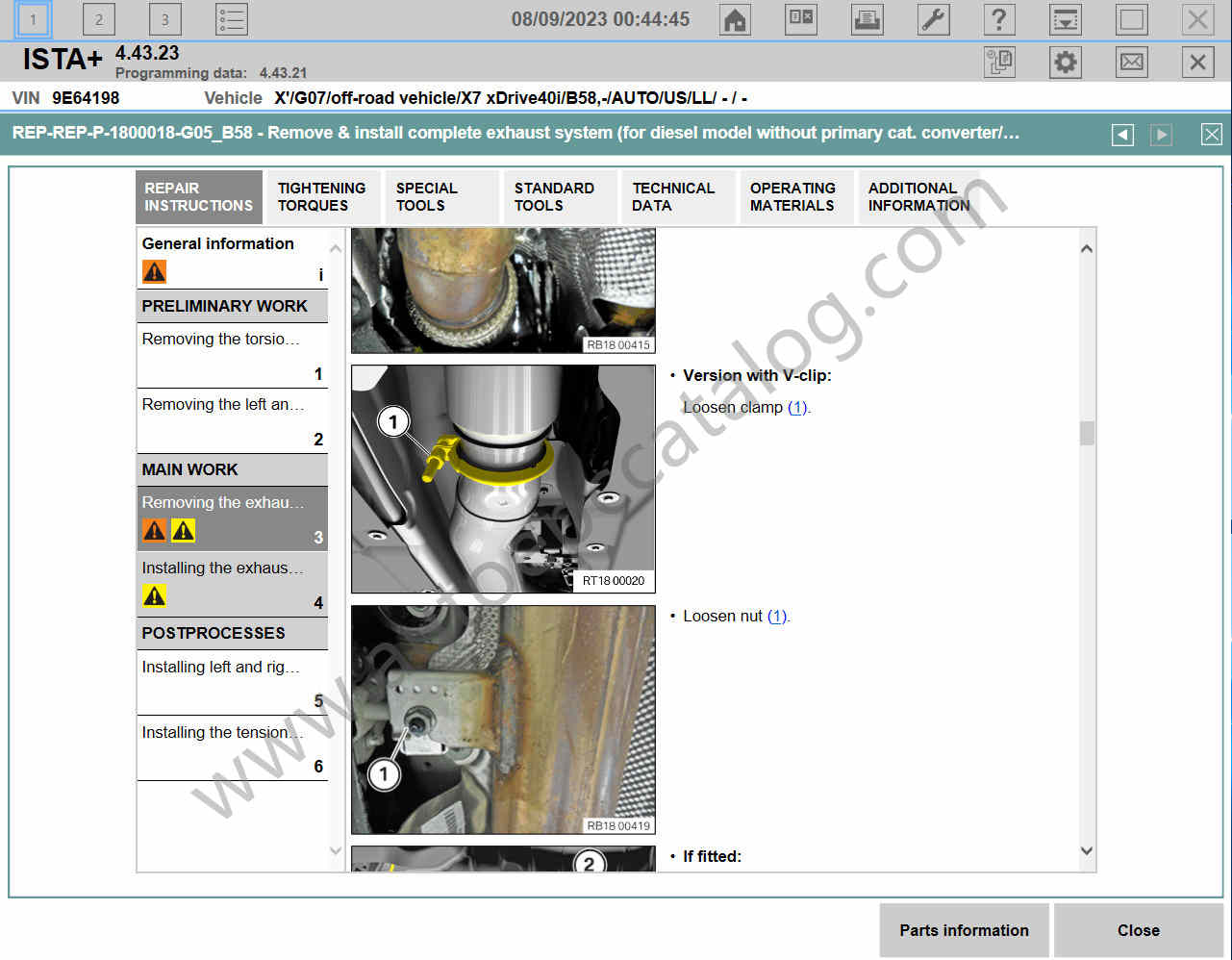Click nut photo RB18 00419

click(503, 720)
